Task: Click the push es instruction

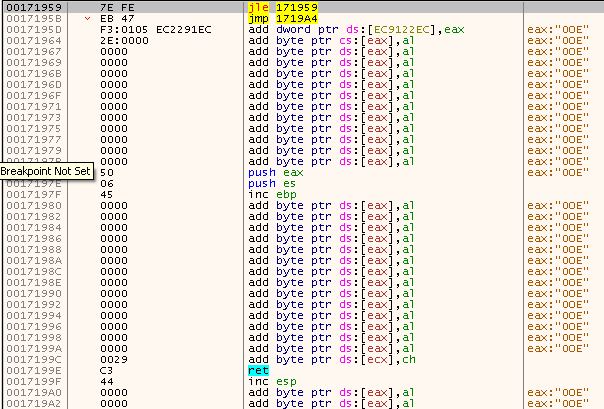Action: 267,183
